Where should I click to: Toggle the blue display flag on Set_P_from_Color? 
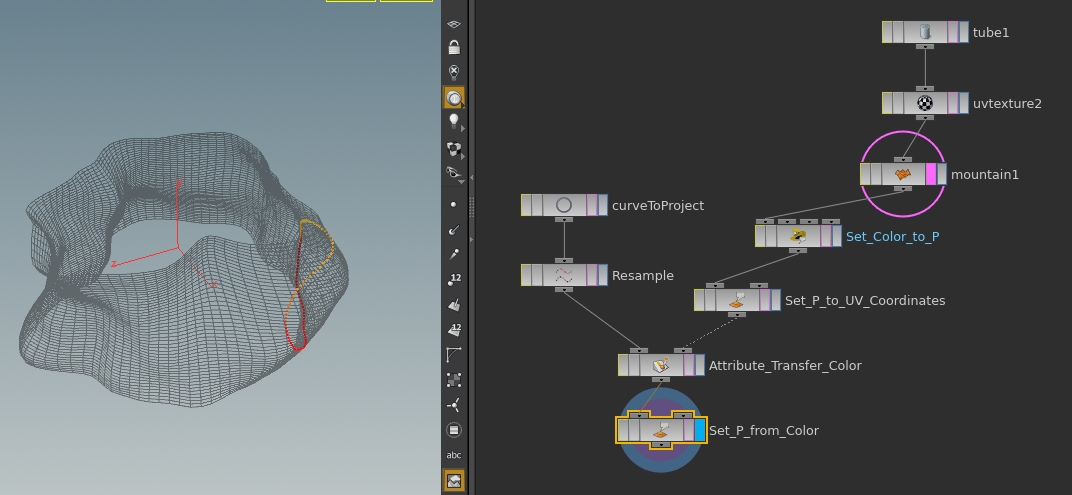click(x=699, y=430)
